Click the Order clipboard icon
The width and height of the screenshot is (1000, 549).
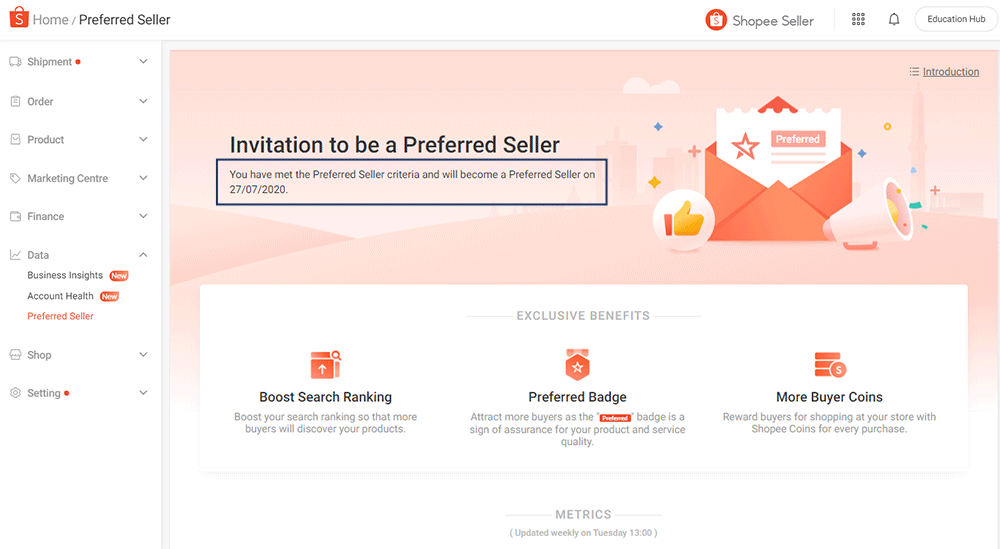point(15,101)
